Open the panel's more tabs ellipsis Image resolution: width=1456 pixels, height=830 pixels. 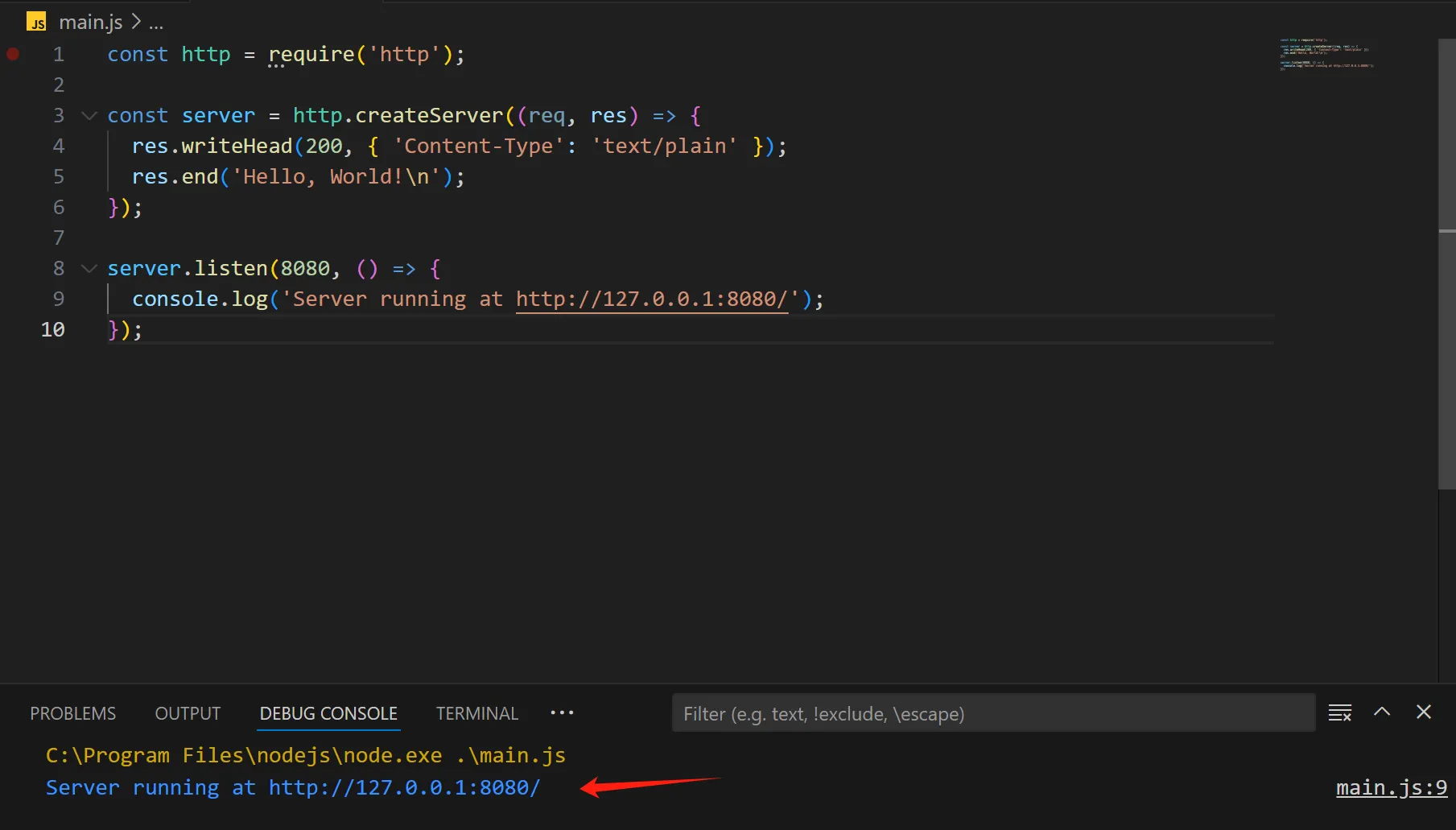click(562, 712)
